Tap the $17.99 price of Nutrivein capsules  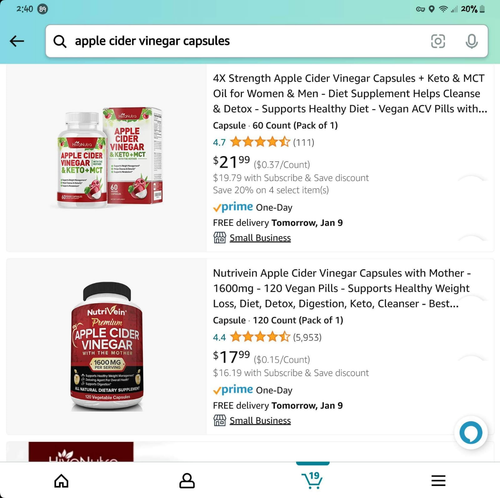click(x=231, y=357)
